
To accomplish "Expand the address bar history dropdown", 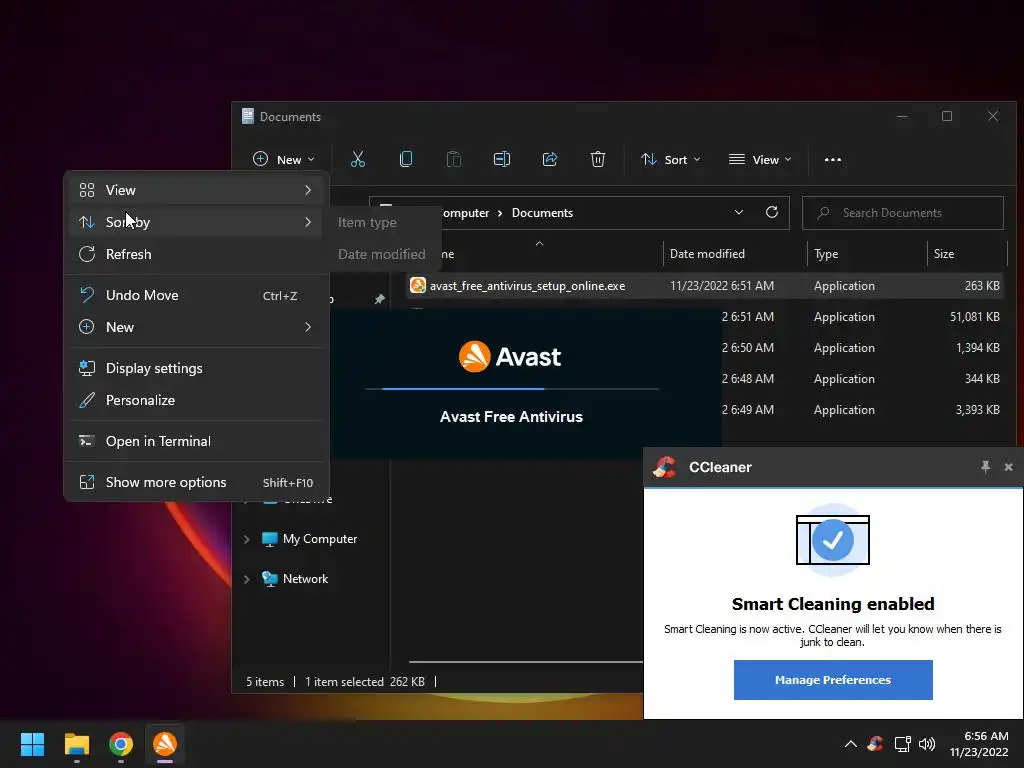I will point(739,212).
